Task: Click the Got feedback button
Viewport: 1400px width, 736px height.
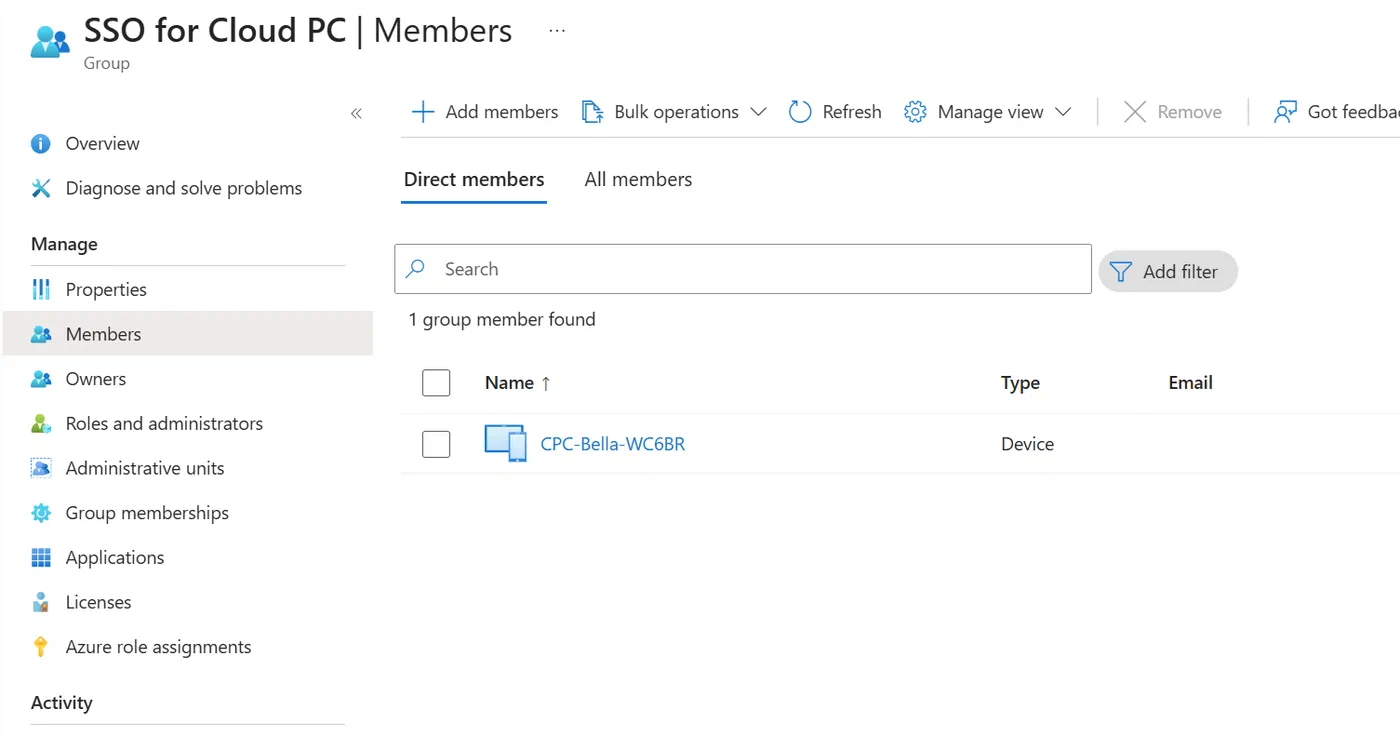Action: [x=1336, y=112]
